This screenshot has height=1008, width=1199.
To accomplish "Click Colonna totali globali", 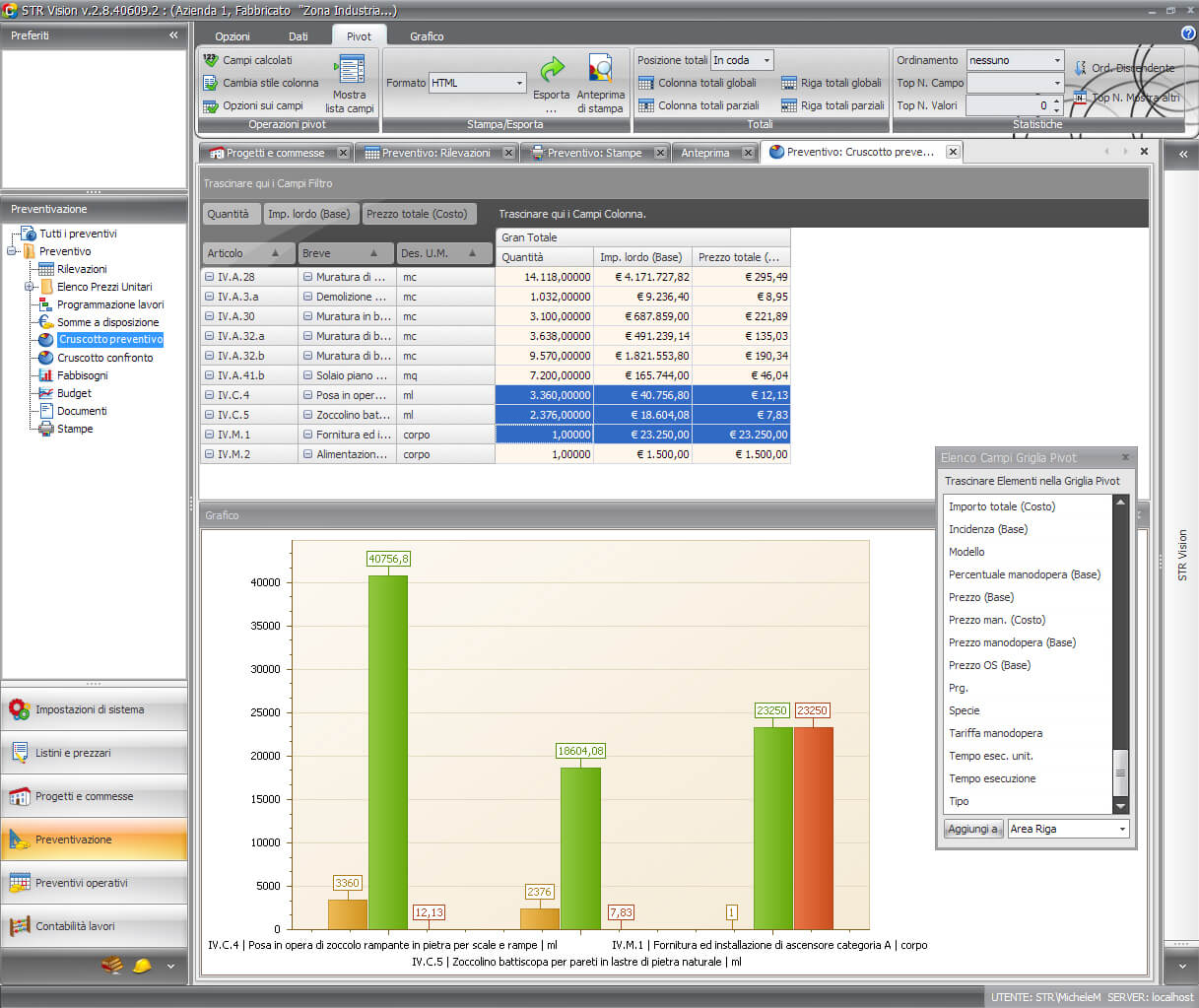I will [x=706, y=83].
